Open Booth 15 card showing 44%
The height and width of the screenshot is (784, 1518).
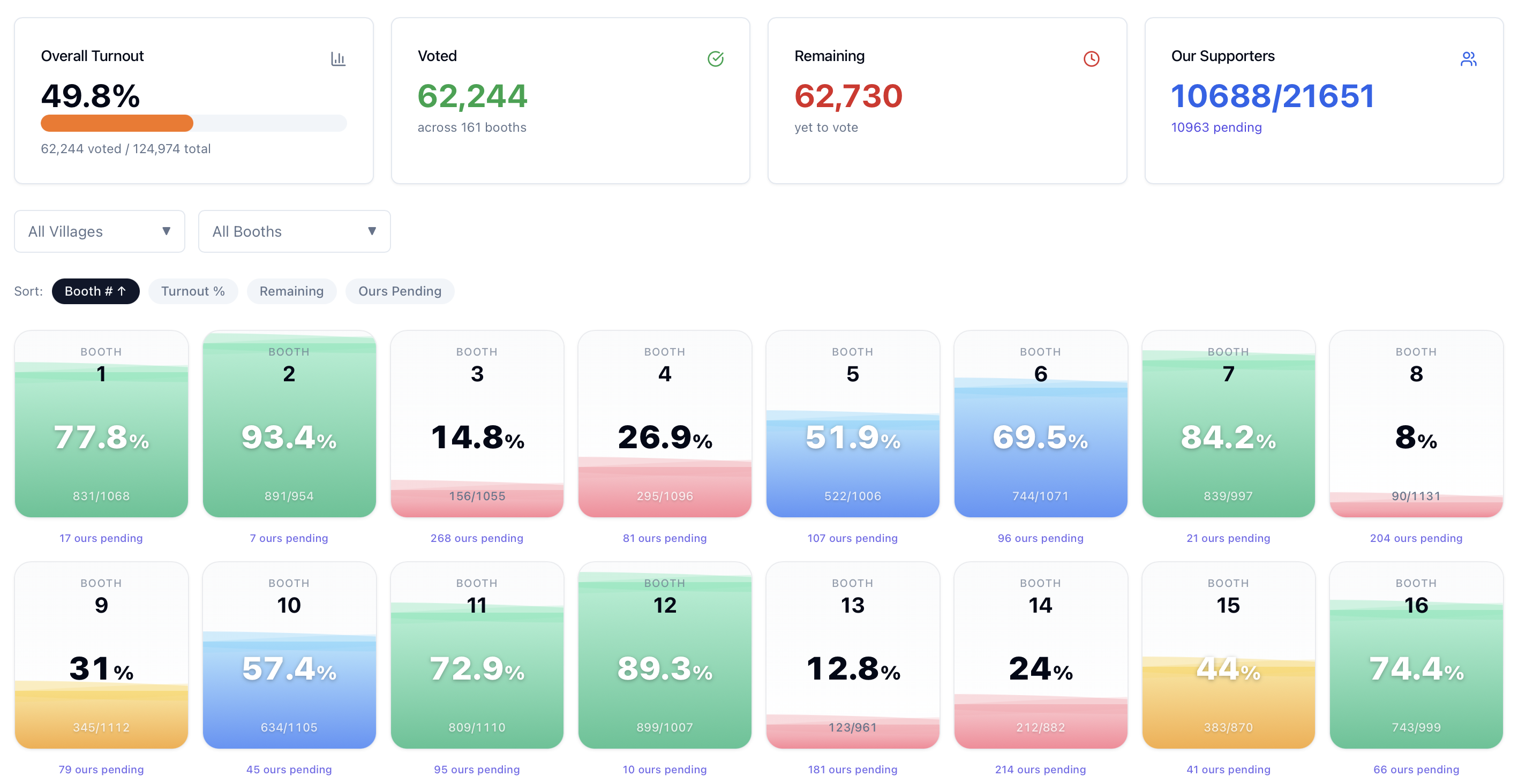tap(1228, 655)
